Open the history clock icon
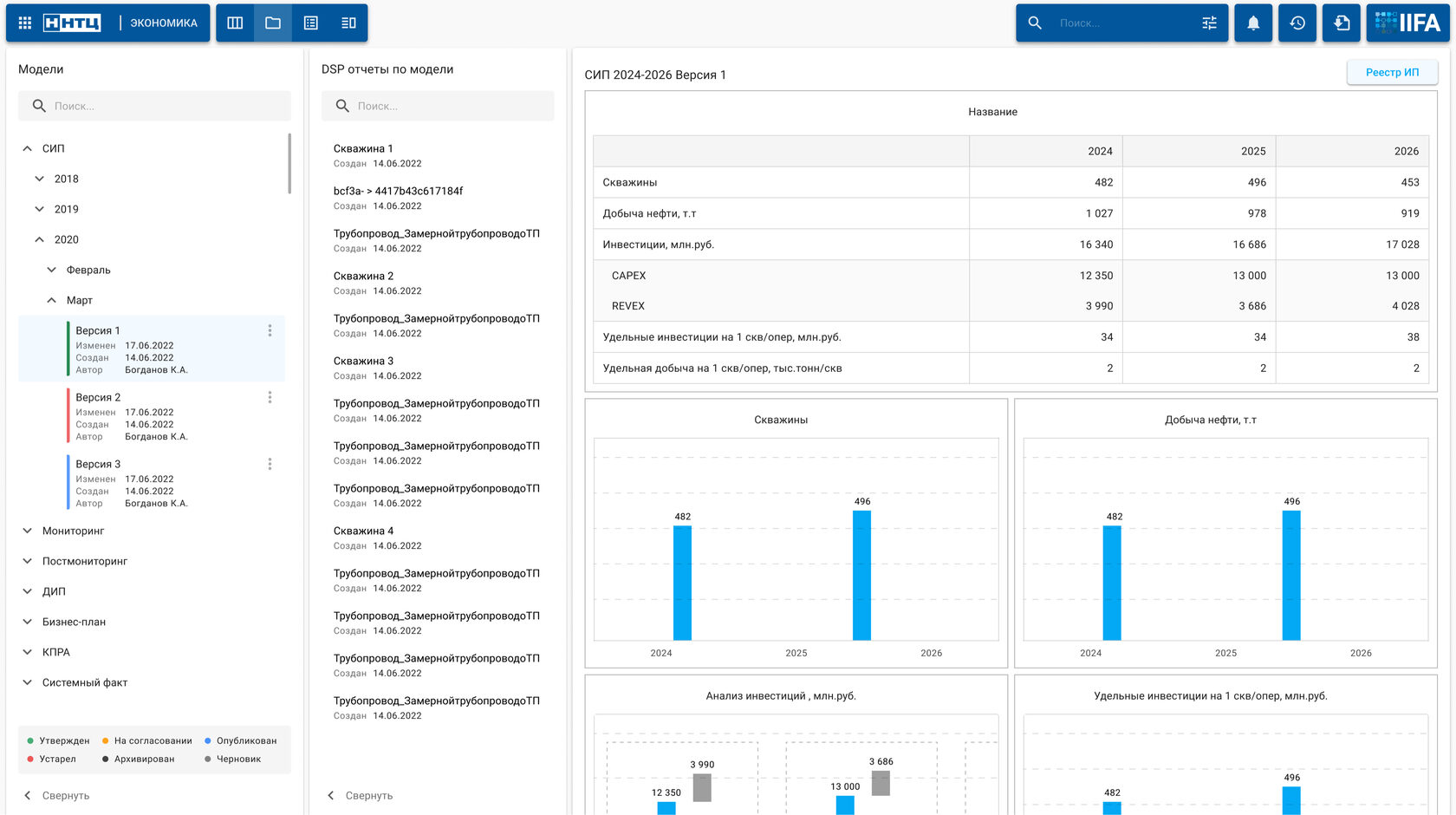1456x815 pixels. (x=1297, y=23)
